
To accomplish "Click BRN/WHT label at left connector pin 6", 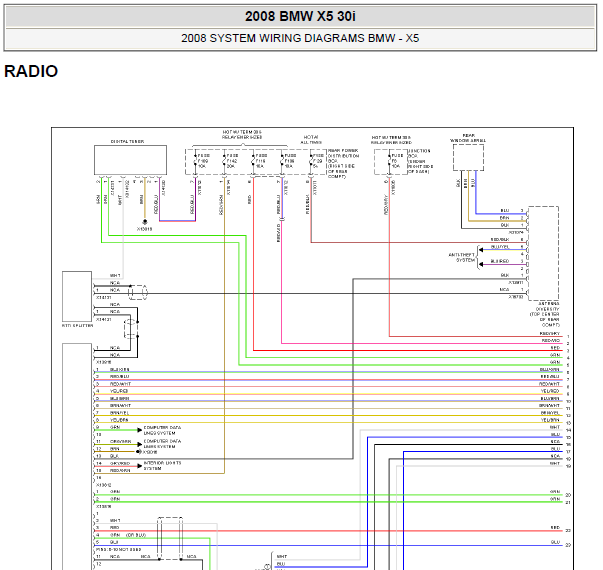I will tap(120, 405).
